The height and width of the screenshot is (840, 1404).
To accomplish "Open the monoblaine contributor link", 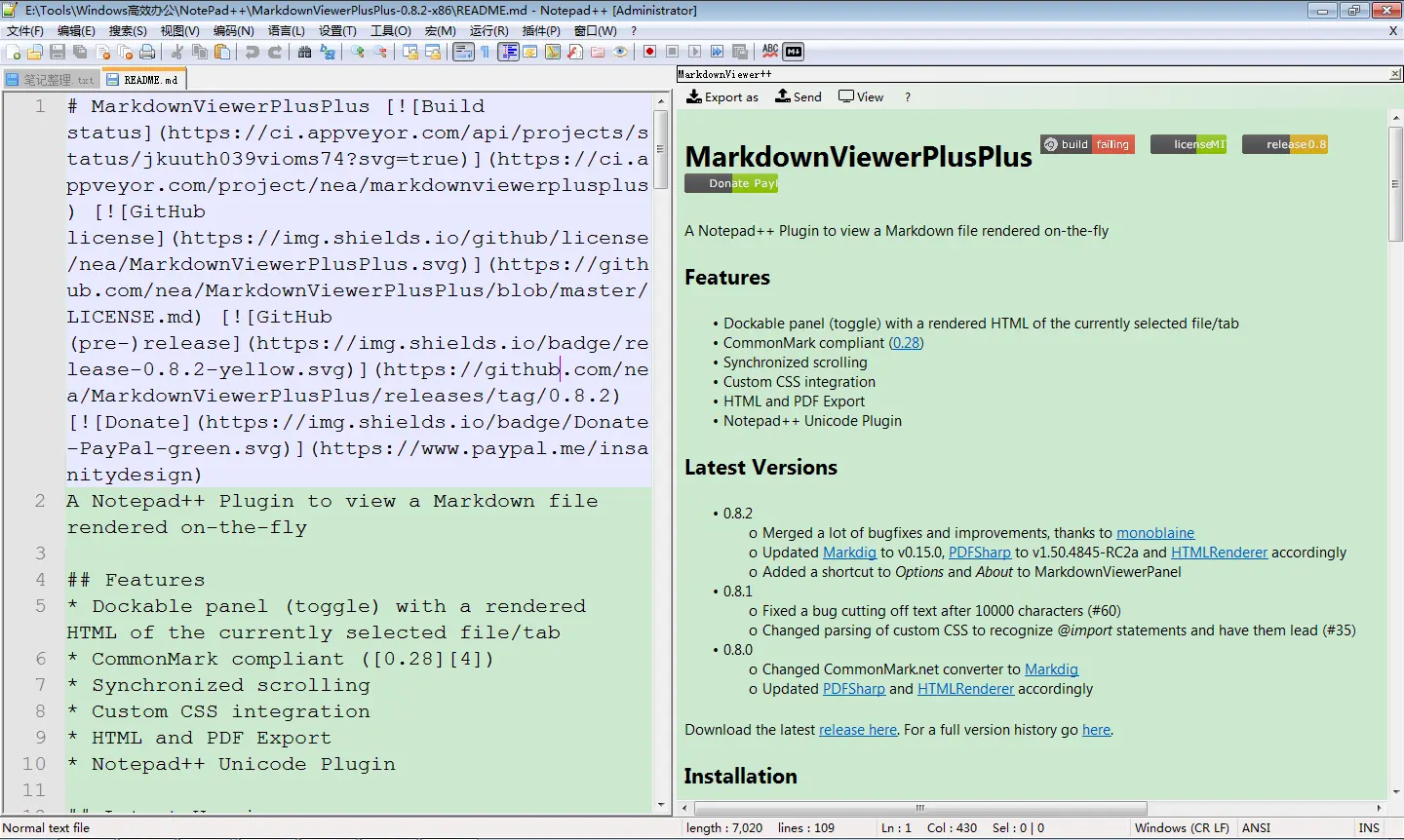I will pos(1155,533).
